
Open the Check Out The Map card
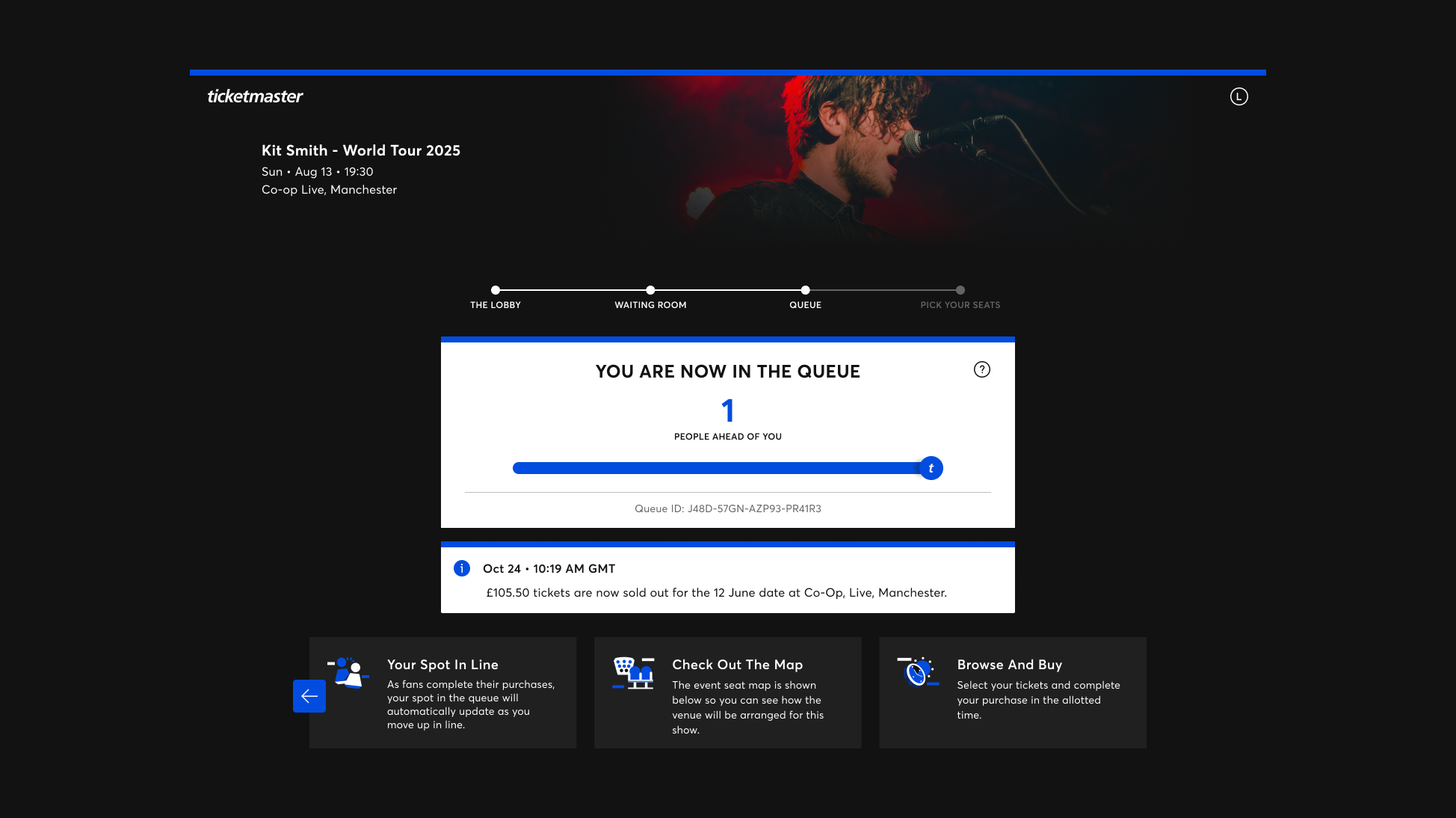click(727, 692)
